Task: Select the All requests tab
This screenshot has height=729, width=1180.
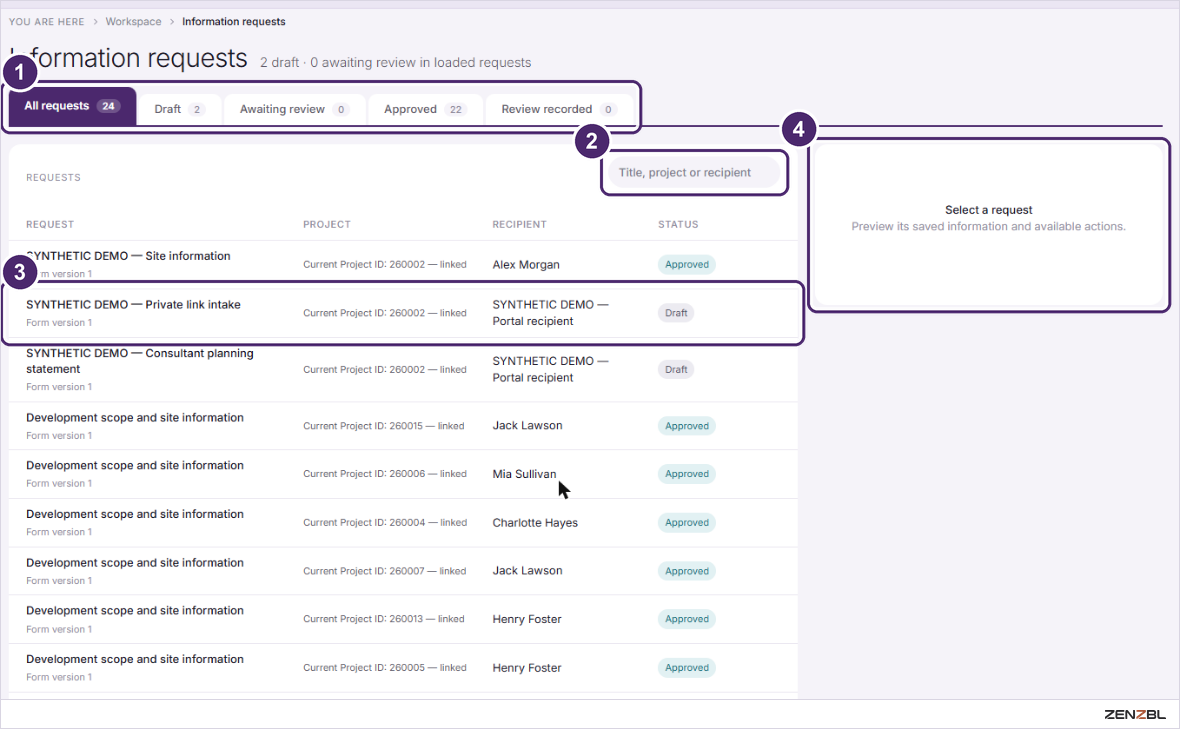Action: tap(72, 106)
